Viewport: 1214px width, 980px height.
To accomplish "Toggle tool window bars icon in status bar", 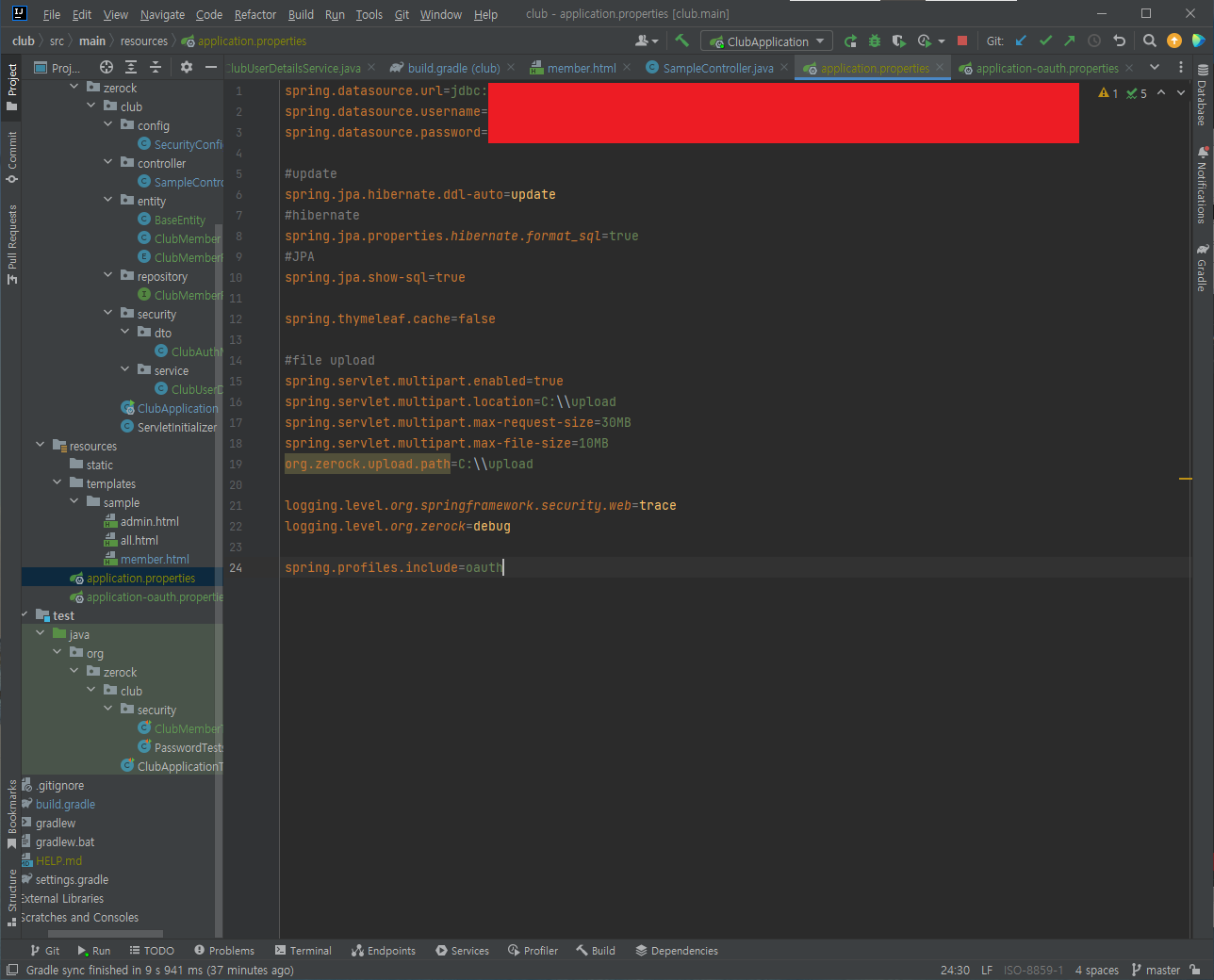I will [12, 970].
